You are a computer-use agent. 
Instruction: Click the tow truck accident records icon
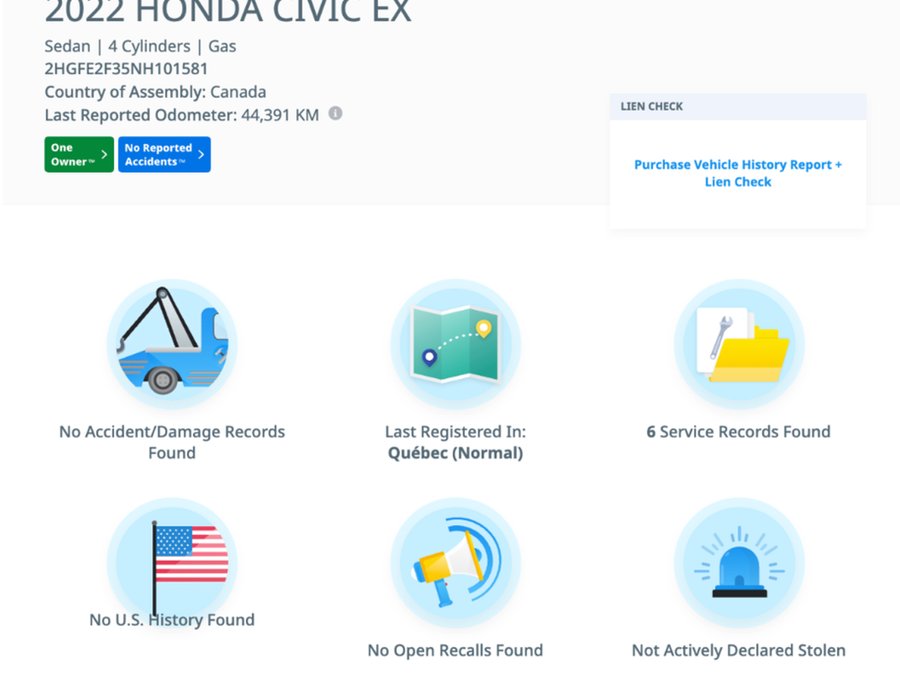click(172, 344)
